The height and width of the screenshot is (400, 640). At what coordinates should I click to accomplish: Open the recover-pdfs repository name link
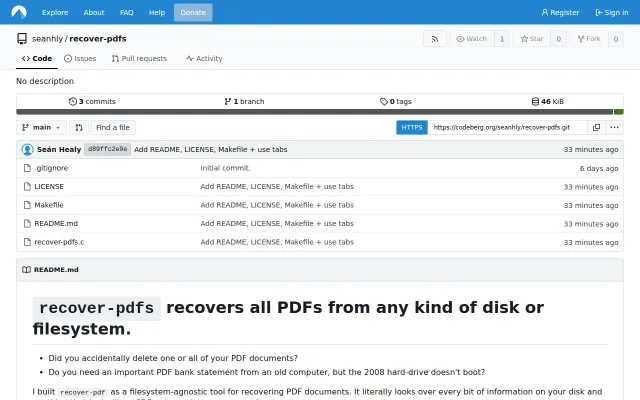click(98, 39)
